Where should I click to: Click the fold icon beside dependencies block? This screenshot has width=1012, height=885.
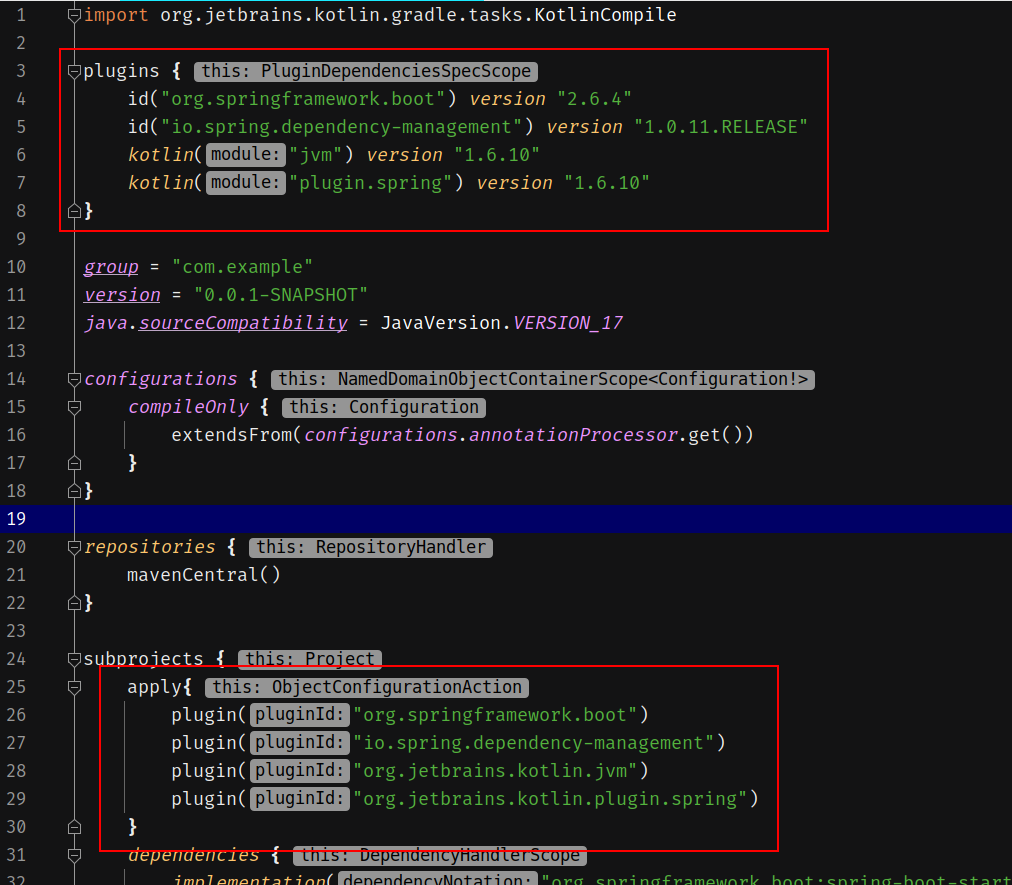(73, 855)
